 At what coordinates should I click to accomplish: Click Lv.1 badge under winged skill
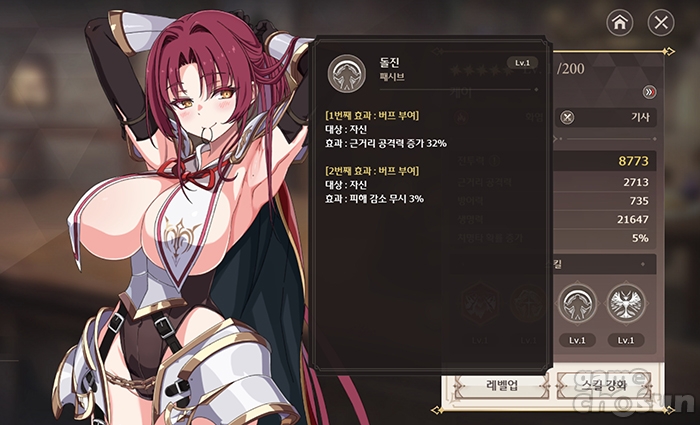tap(626, 340)
